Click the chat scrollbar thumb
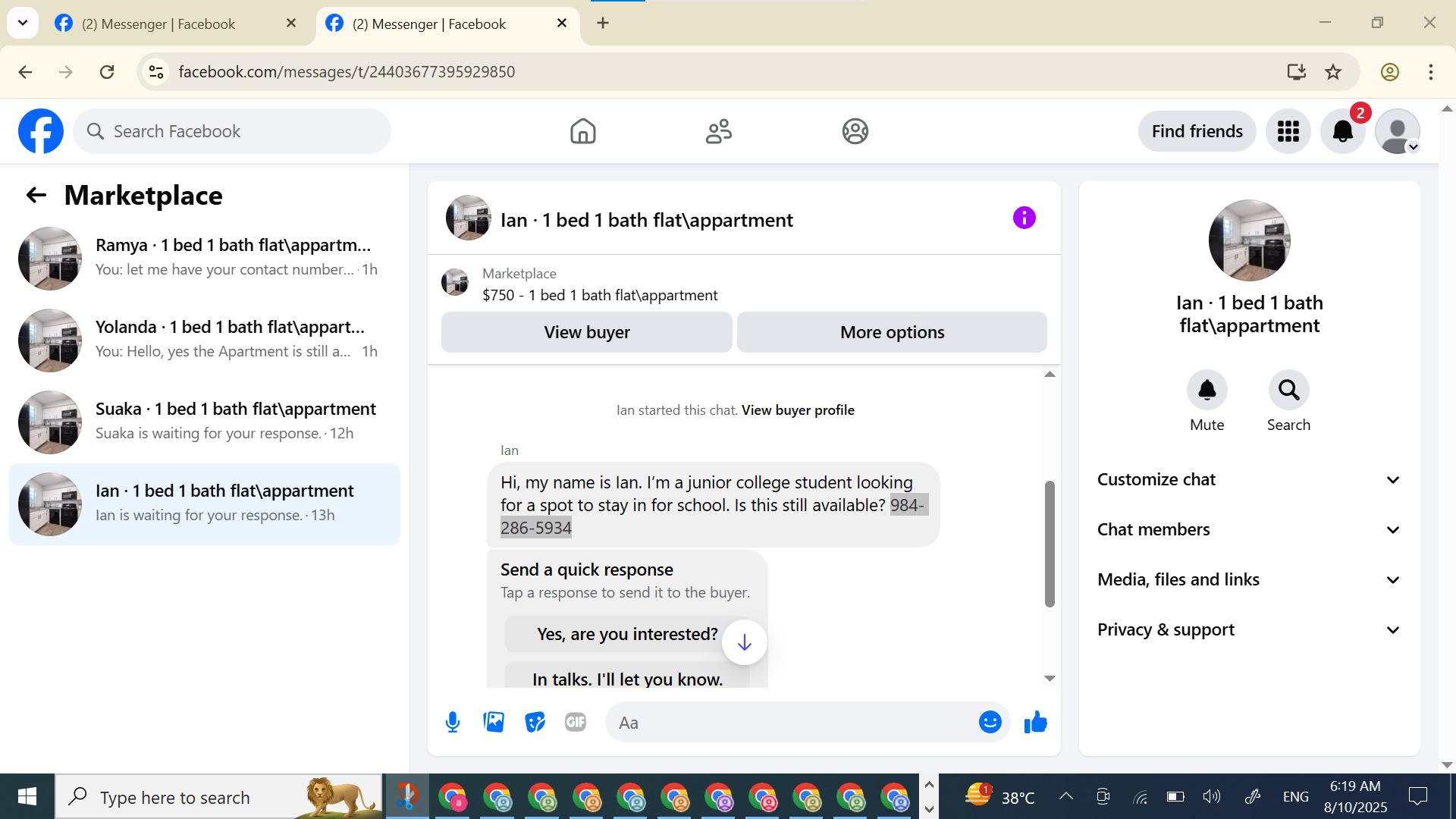The height and width of the screenshot is (819, 1456). pos(1050,543)
